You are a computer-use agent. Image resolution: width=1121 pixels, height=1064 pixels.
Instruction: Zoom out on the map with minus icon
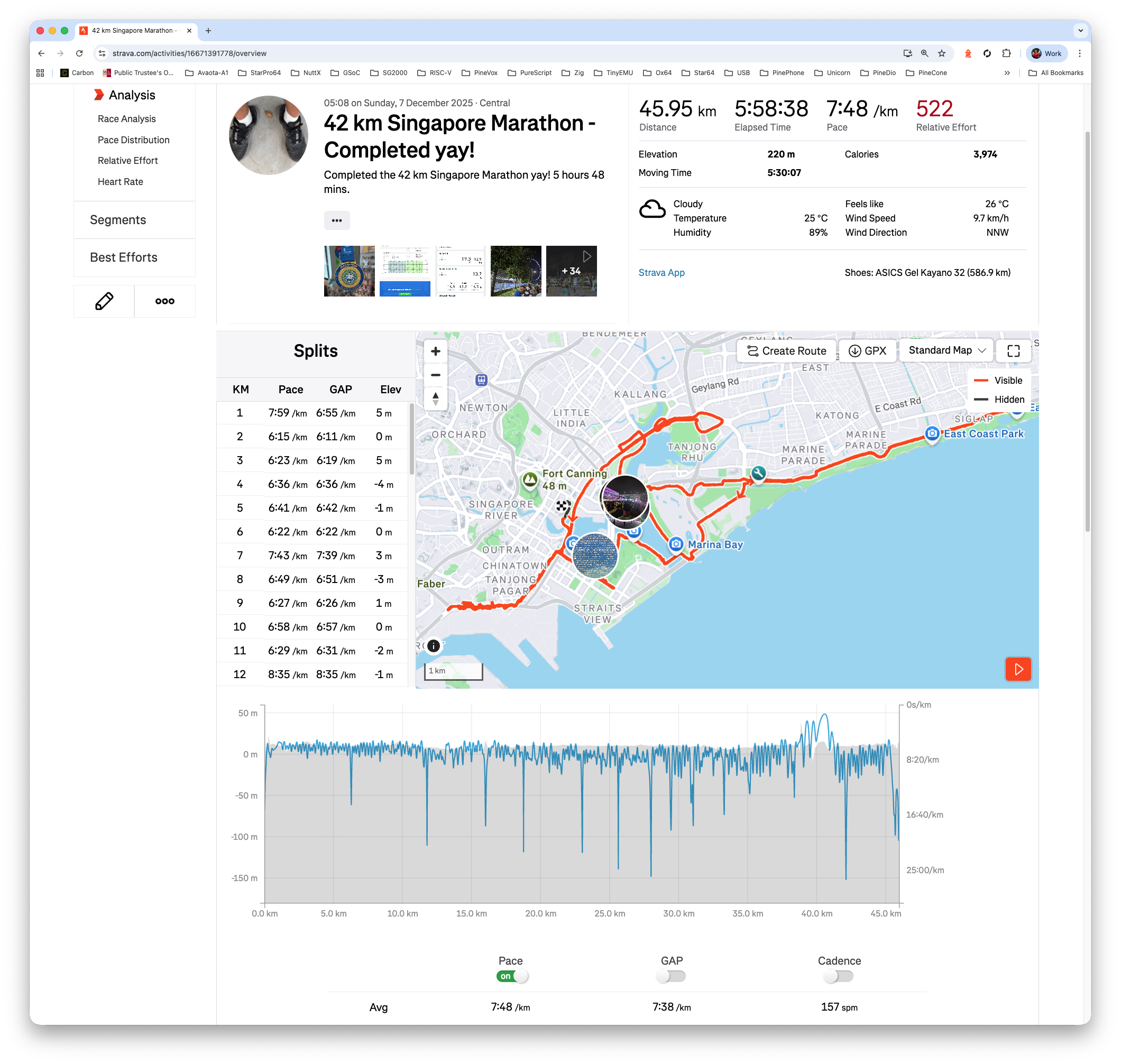point(436,374)
